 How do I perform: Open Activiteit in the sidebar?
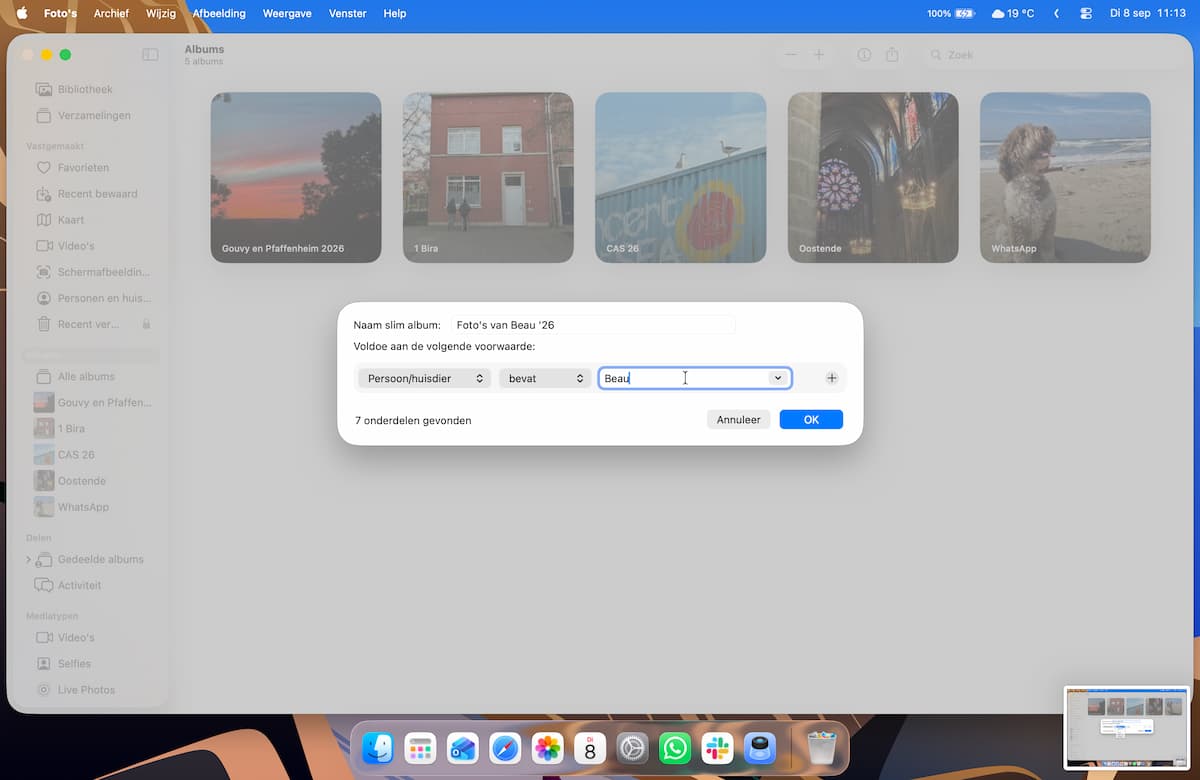(x=79, y=585)
